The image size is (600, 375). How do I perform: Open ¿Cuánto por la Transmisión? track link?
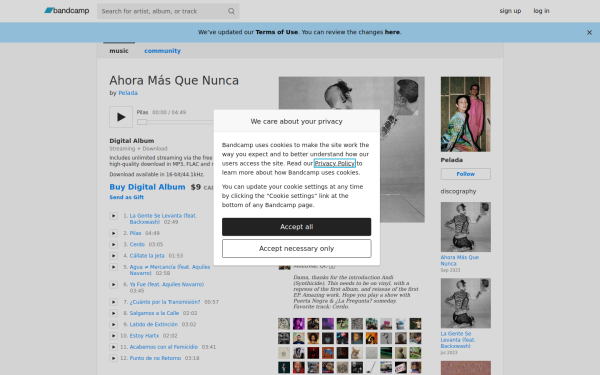165,302
